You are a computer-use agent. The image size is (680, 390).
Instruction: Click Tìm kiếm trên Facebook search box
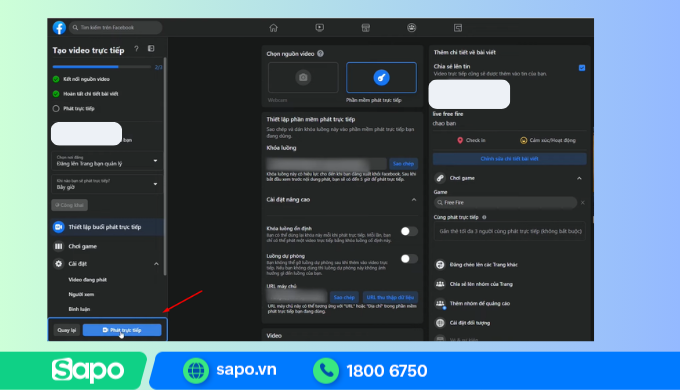coord(116,27)
